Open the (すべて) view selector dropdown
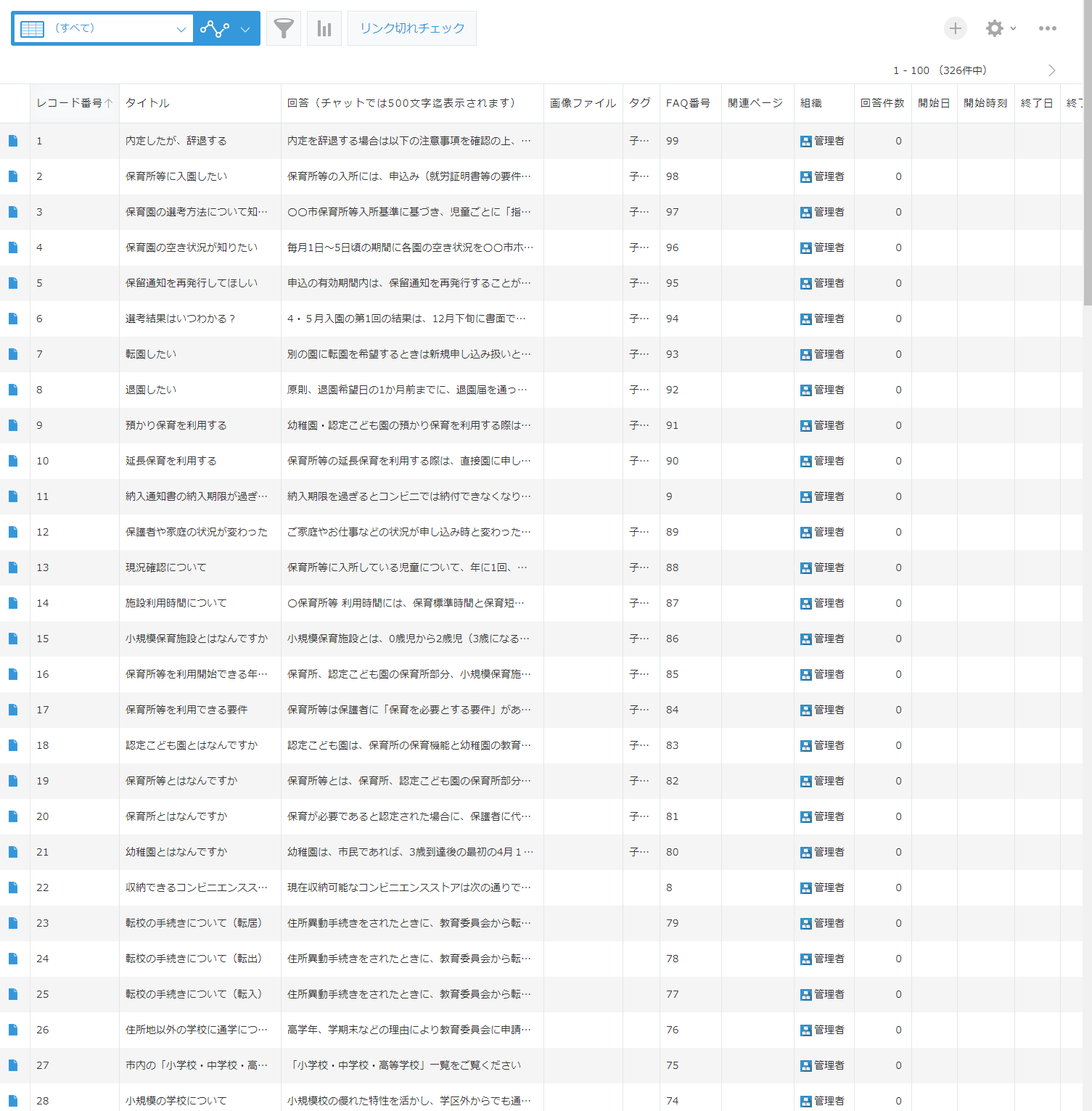This screenshot has height=1111, width=1092. pyautogui.click(x=102, y=28)
